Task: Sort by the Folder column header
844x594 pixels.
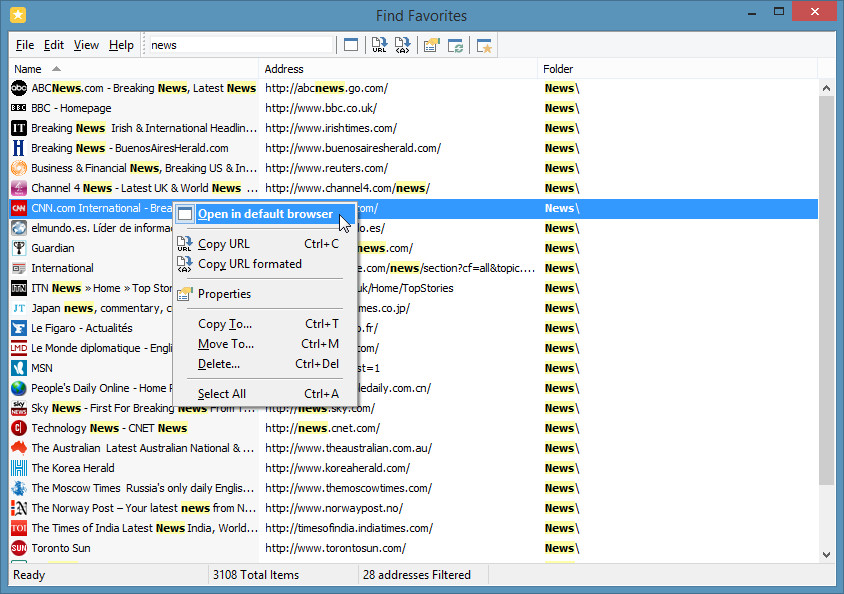Action: pos(678,69)
